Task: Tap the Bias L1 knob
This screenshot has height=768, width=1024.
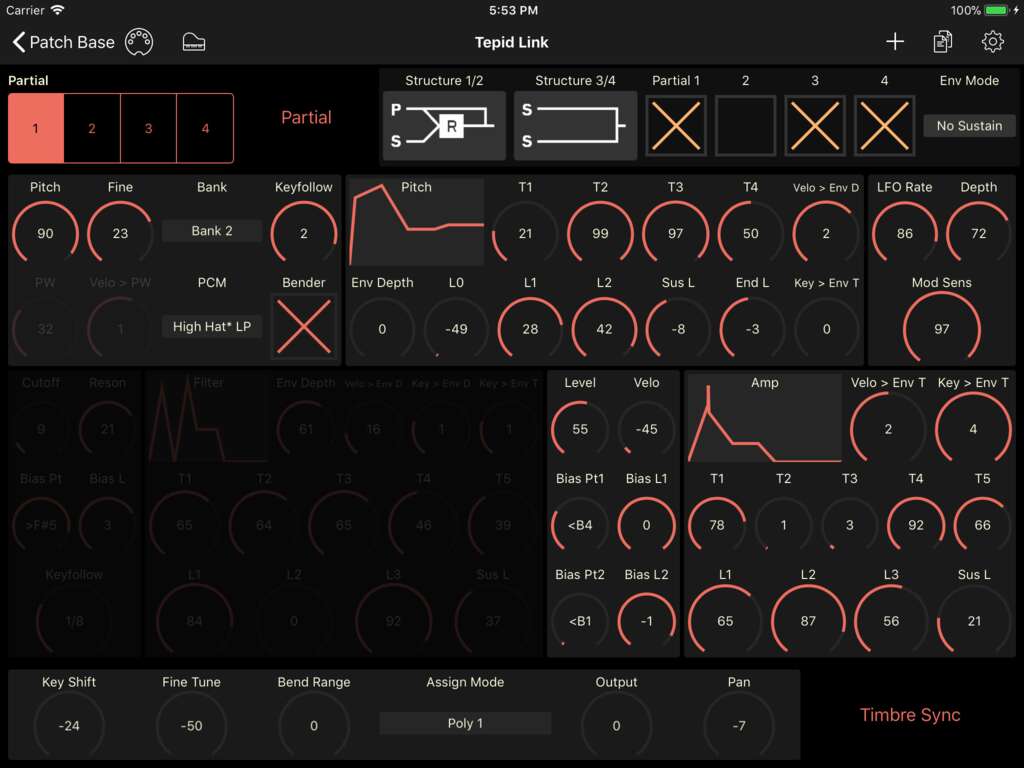Action: 647,525
